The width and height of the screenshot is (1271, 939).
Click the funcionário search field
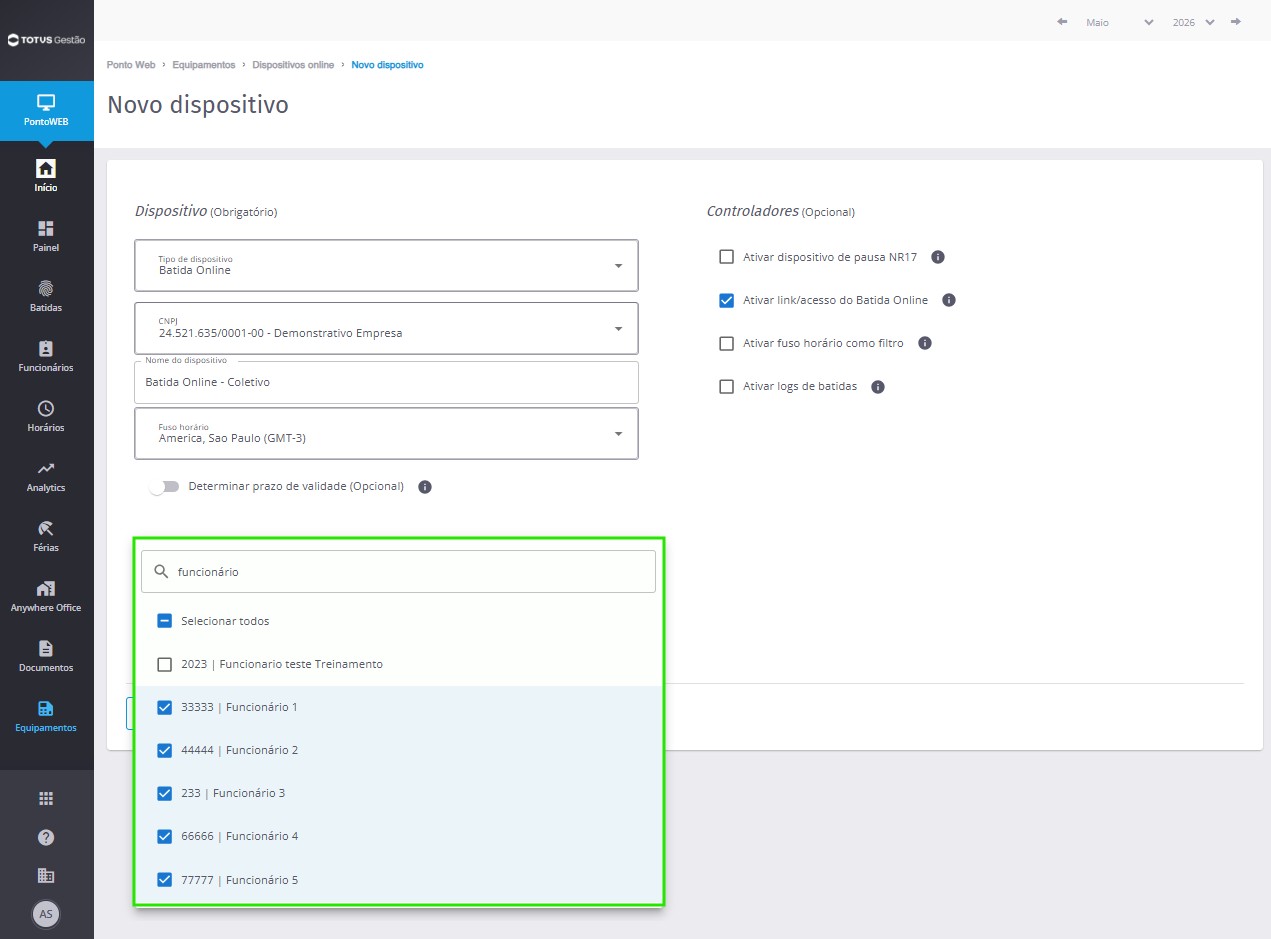point(398,572)
